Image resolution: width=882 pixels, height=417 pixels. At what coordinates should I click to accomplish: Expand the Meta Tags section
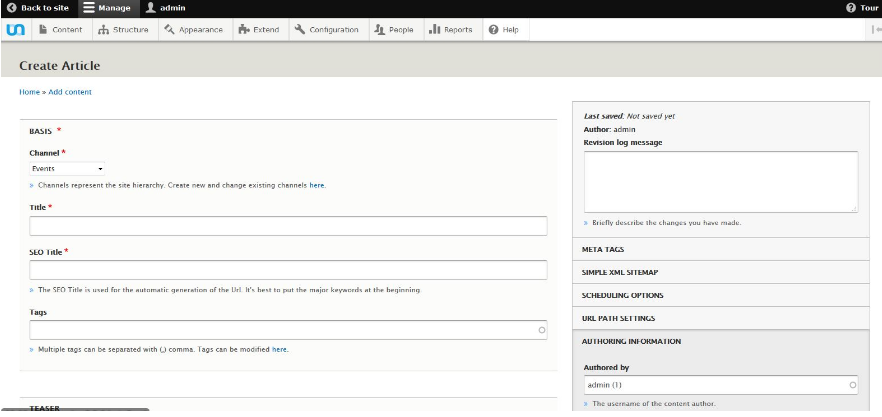603,249
